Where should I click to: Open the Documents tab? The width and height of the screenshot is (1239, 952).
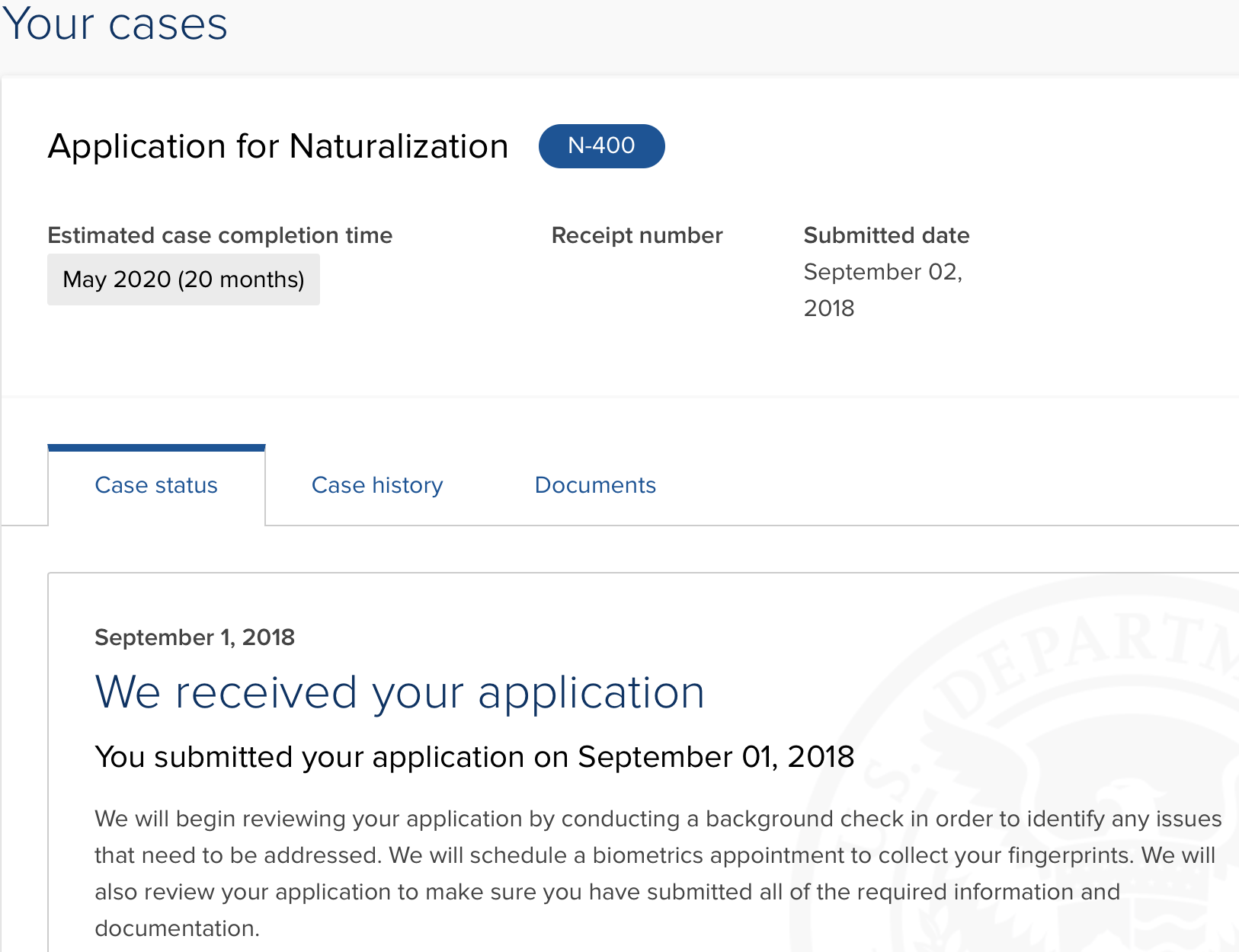[x=595, y=485]
